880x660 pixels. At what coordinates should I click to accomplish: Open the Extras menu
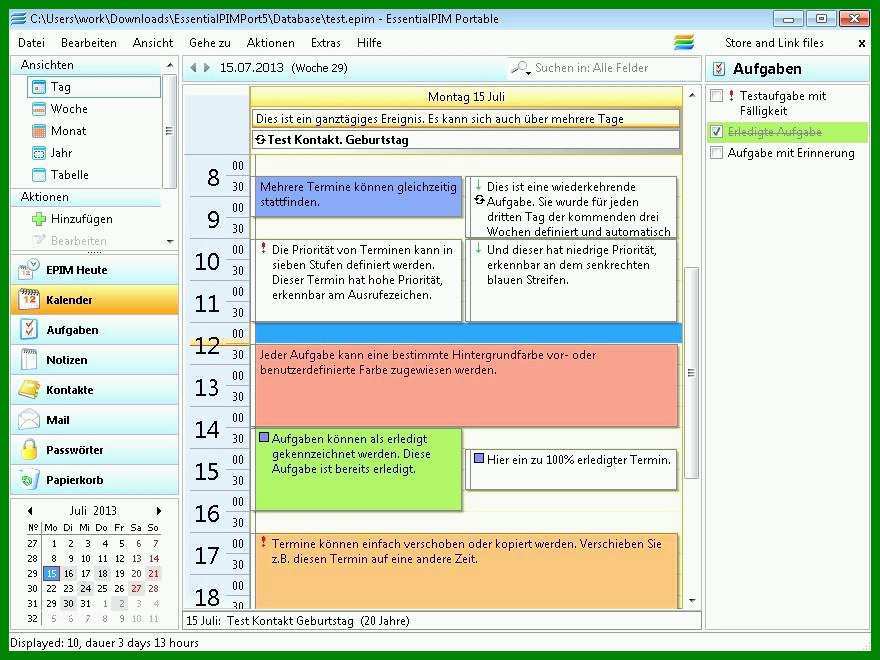pyautogui.click(x=326, y=43)
